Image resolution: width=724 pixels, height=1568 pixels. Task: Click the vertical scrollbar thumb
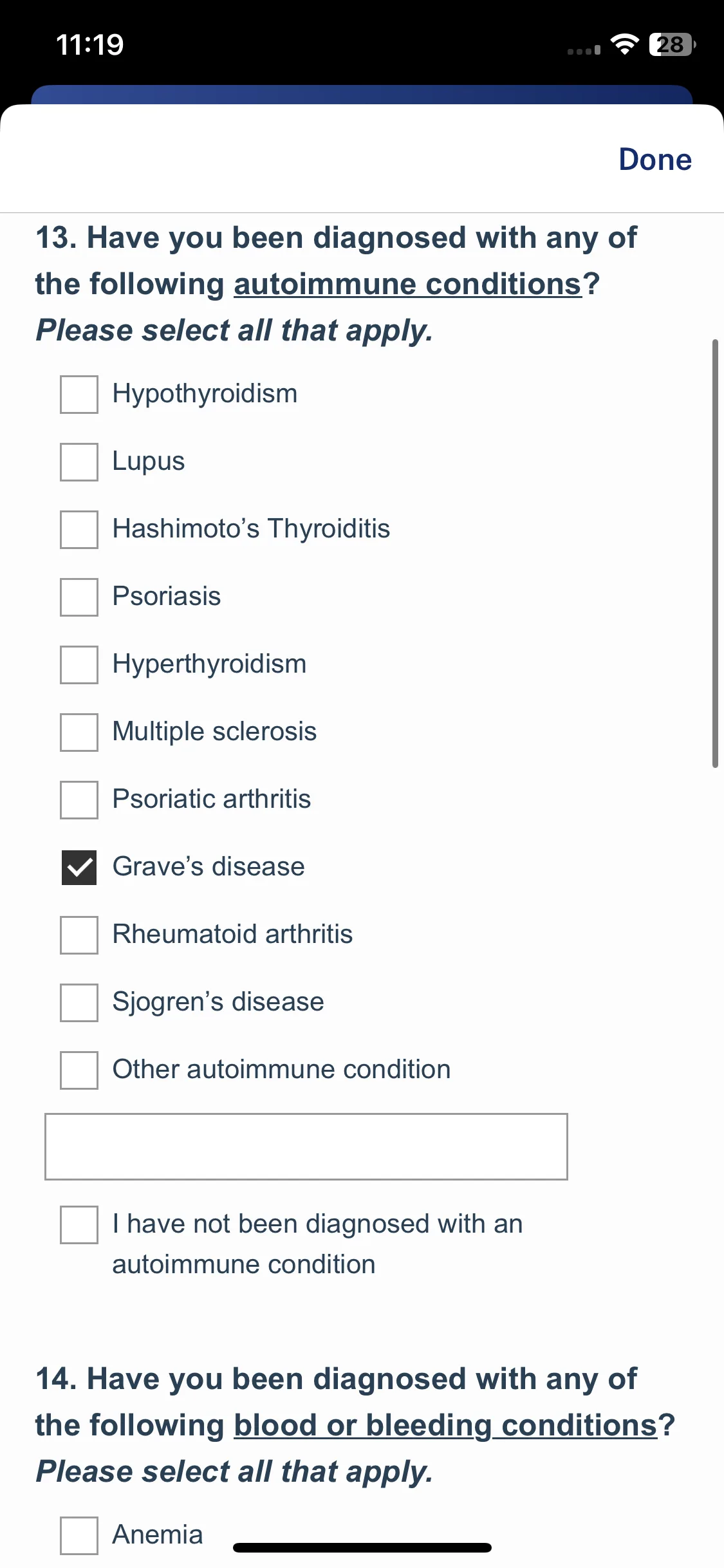pyautogui.click(x=715, y=554)
